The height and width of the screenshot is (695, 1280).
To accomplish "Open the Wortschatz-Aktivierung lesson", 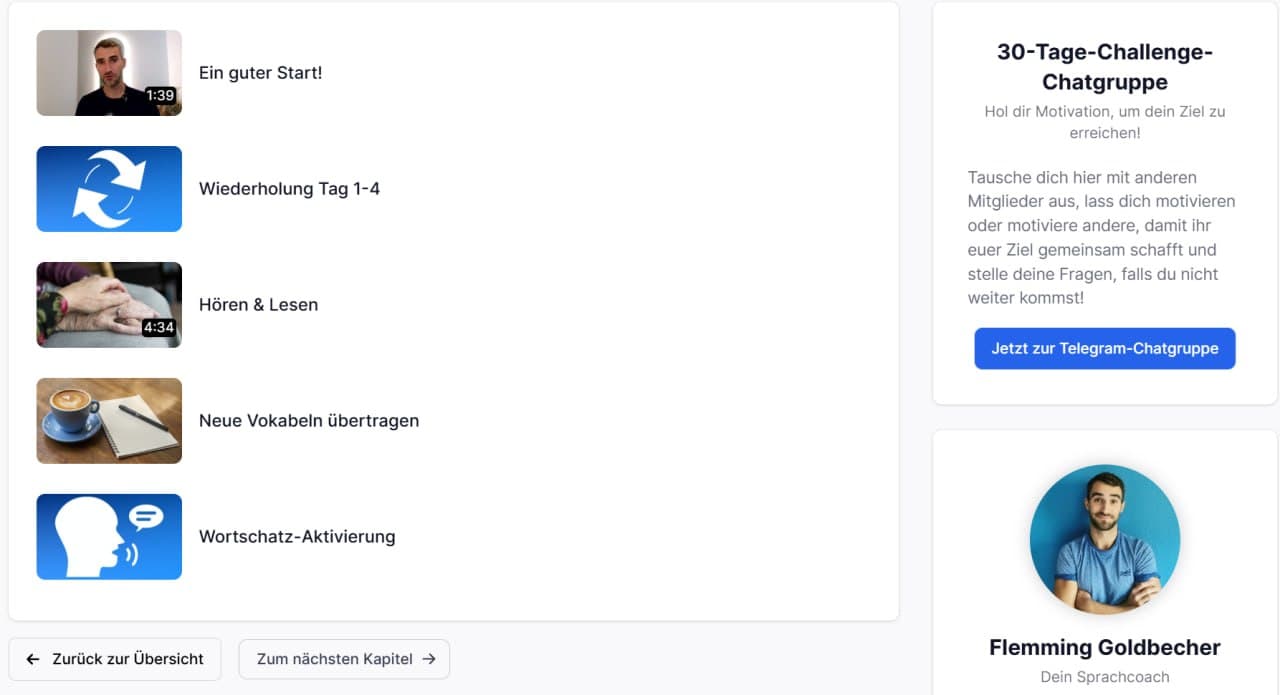I will (297, 537).
